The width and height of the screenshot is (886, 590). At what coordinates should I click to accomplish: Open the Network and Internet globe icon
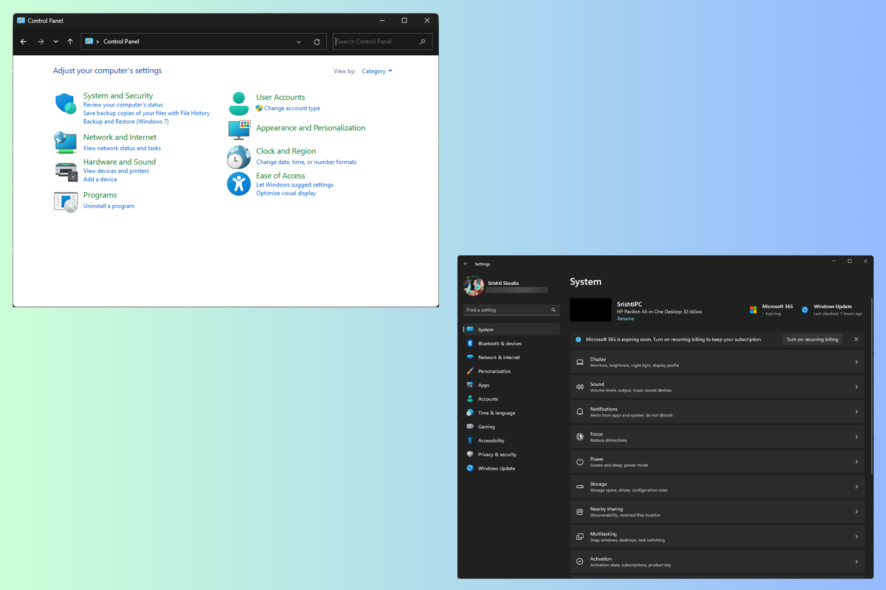coord(66,142)
